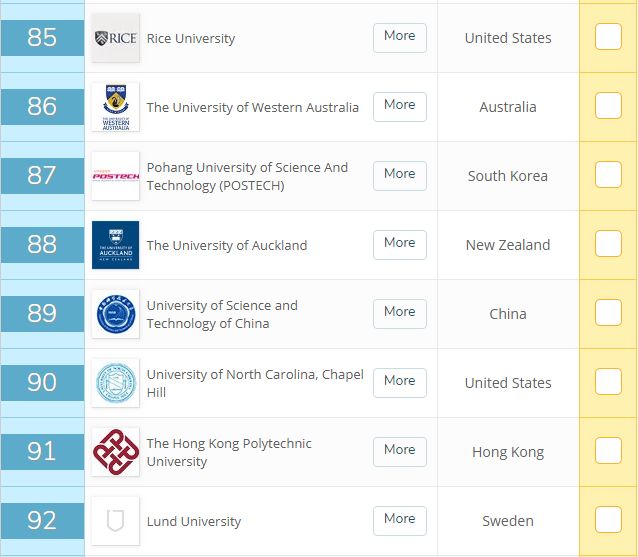Open More for Hong Kong Polytechnic University
This screenshot has height=557, width=638.
(x=399, y=450)
